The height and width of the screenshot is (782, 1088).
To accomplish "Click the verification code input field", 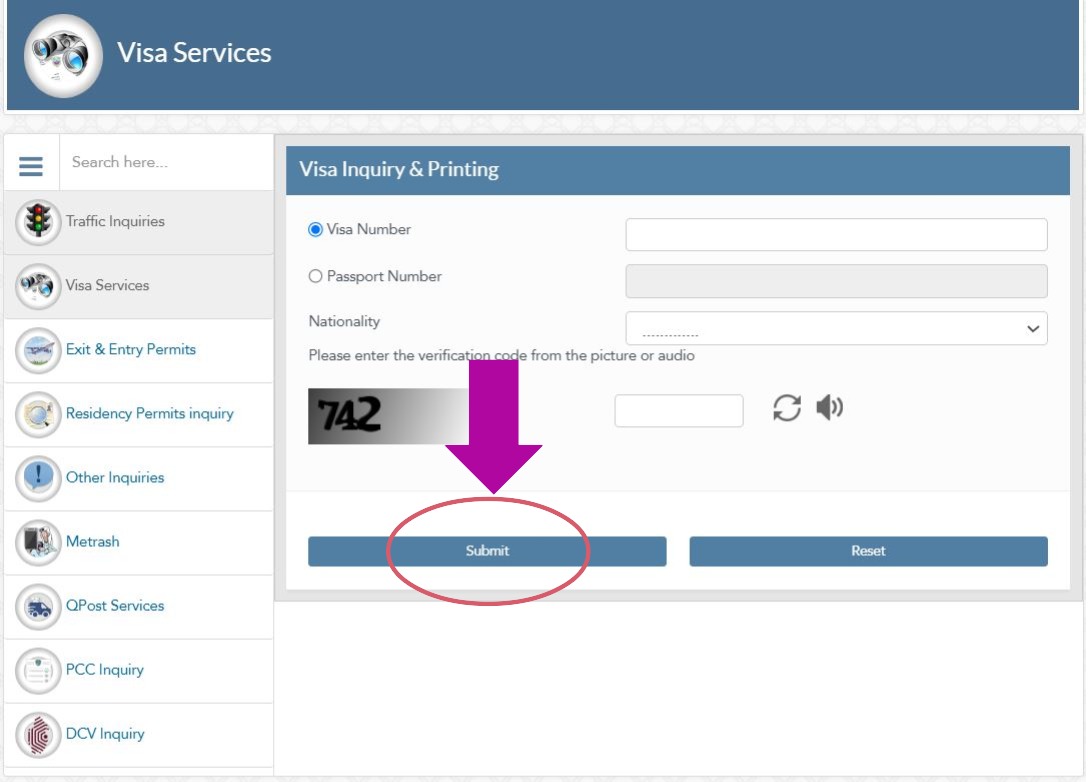I will [x=679, y=409].
